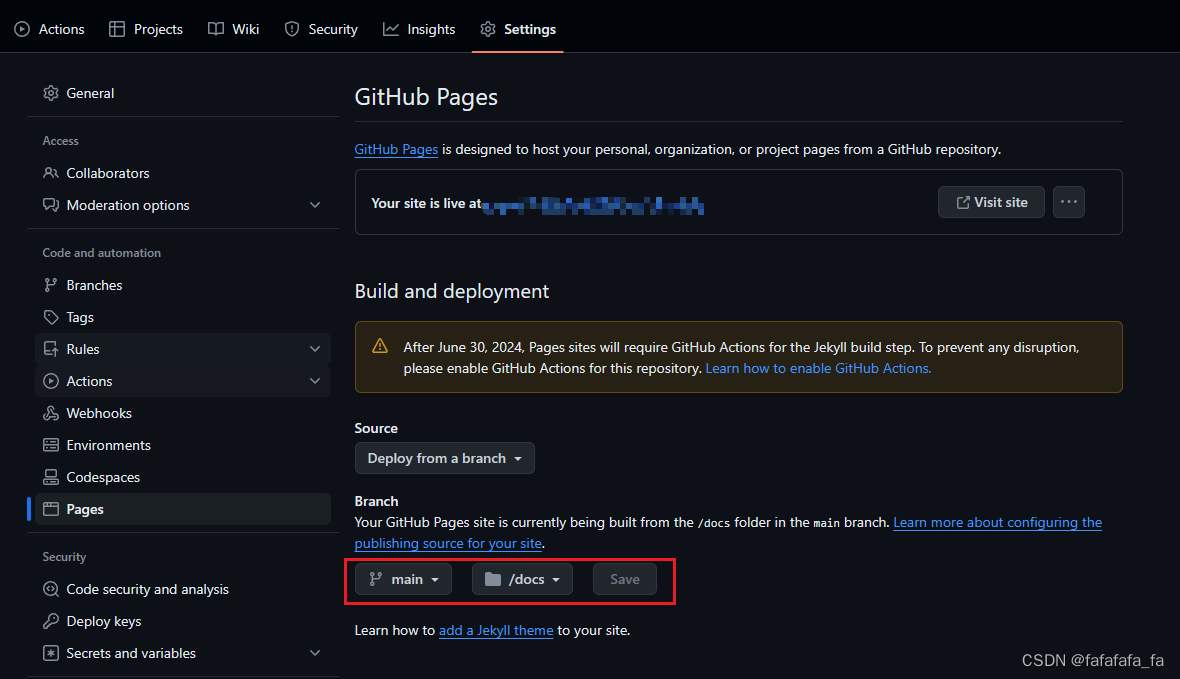Image resolution: width=1180 pixels, height=679 pixels.
Task: Click the Settings gear icon in top navigation
Action: [488, 29]
